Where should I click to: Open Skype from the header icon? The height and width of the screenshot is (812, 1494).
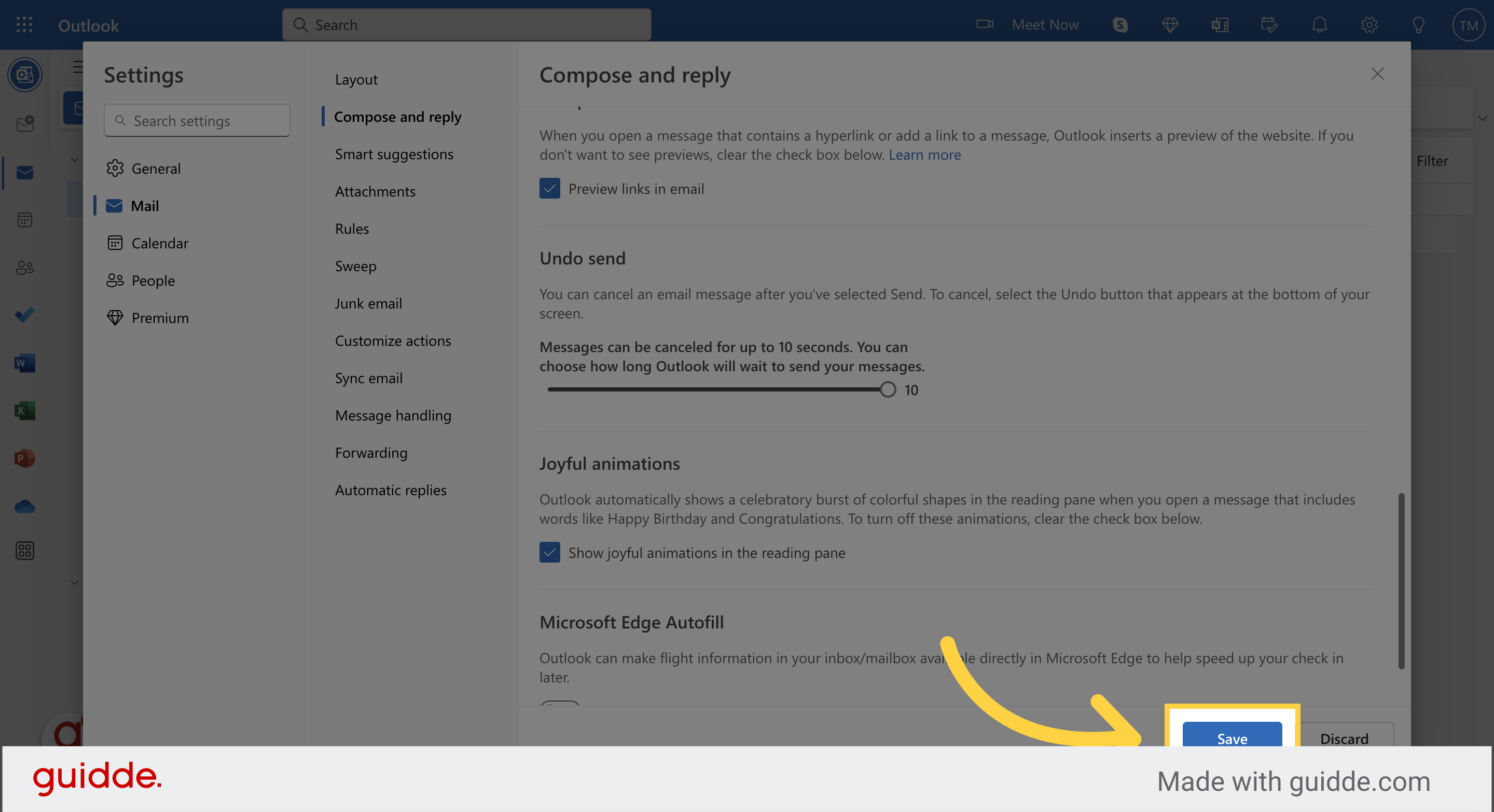pyautogui.click(x=1120, y=24)
